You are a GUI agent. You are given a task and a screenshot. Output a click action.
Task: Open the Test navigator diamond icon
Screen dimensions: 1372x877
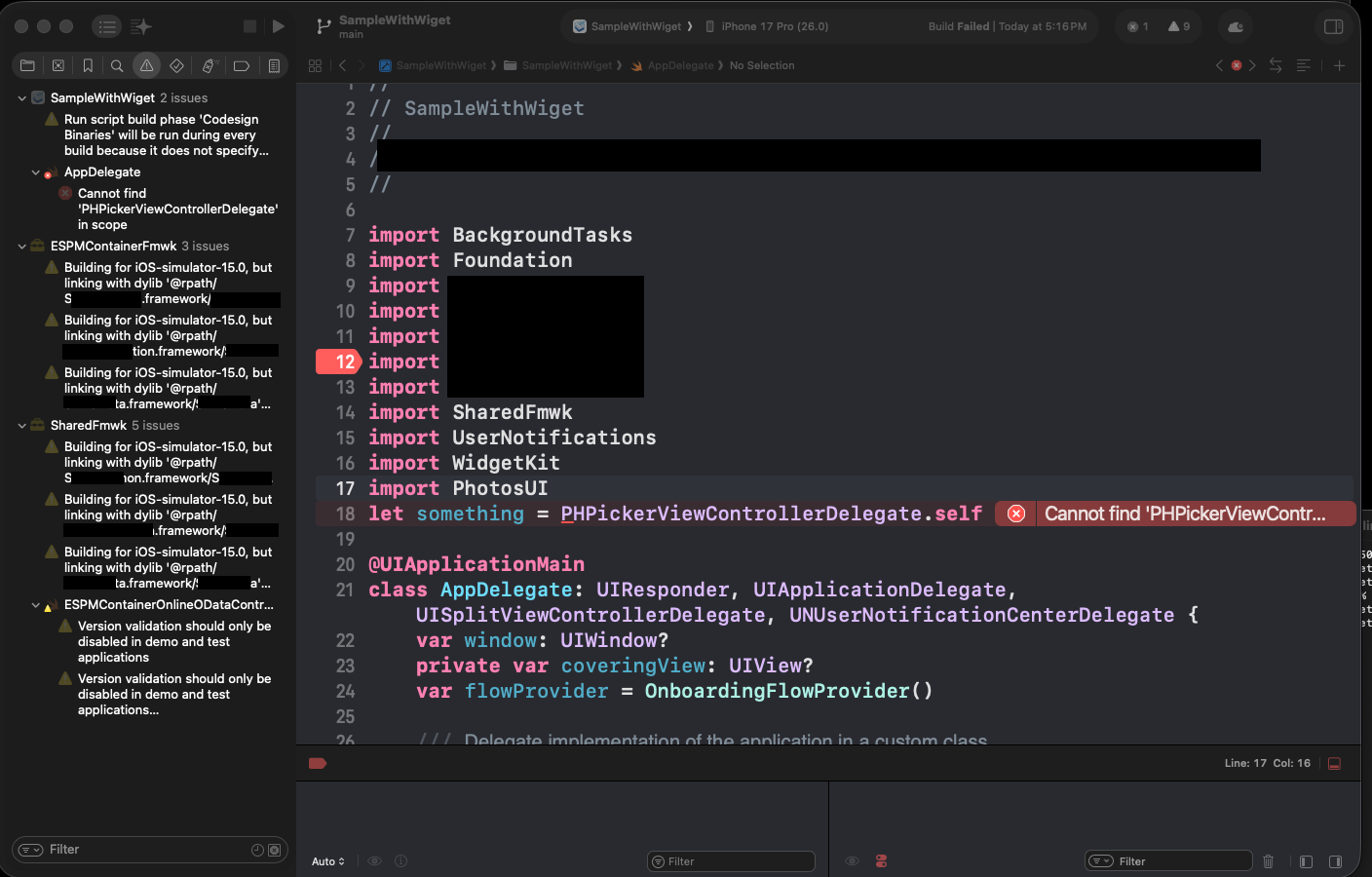[x=176, y=66]
